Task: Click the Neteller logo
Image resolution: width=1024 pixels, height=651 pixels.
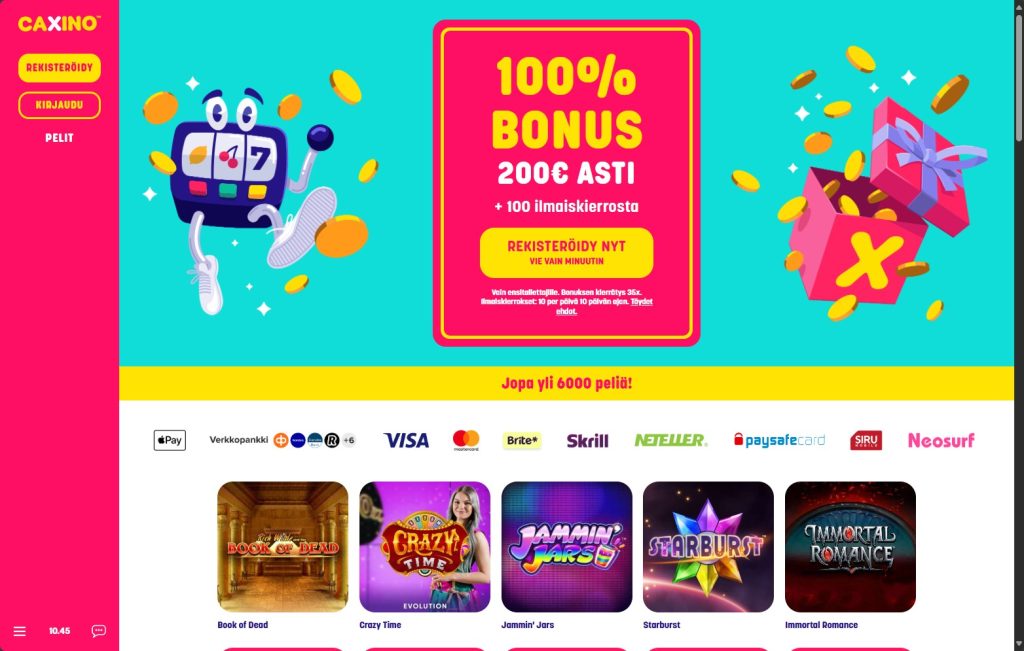Action: (x=671, y=440)
